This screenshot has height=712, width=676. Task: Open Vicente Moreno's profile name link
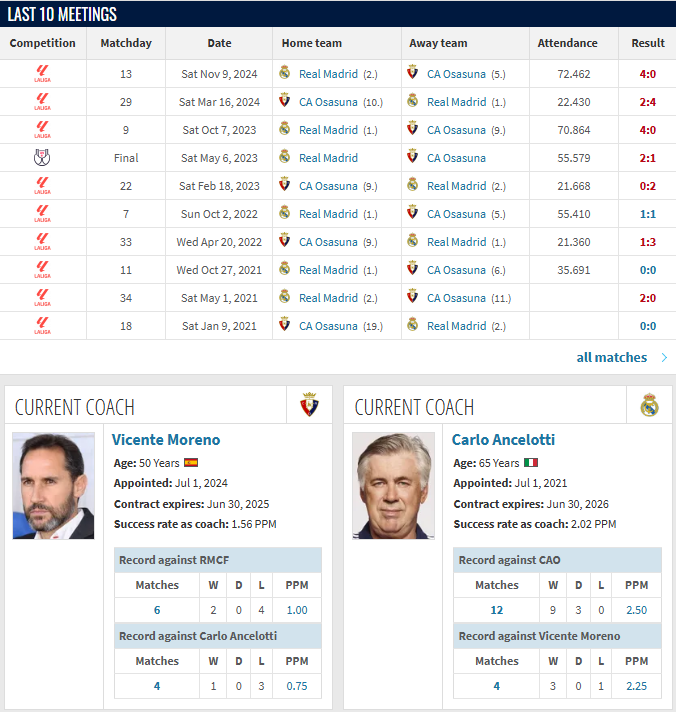tap(166, 440)
